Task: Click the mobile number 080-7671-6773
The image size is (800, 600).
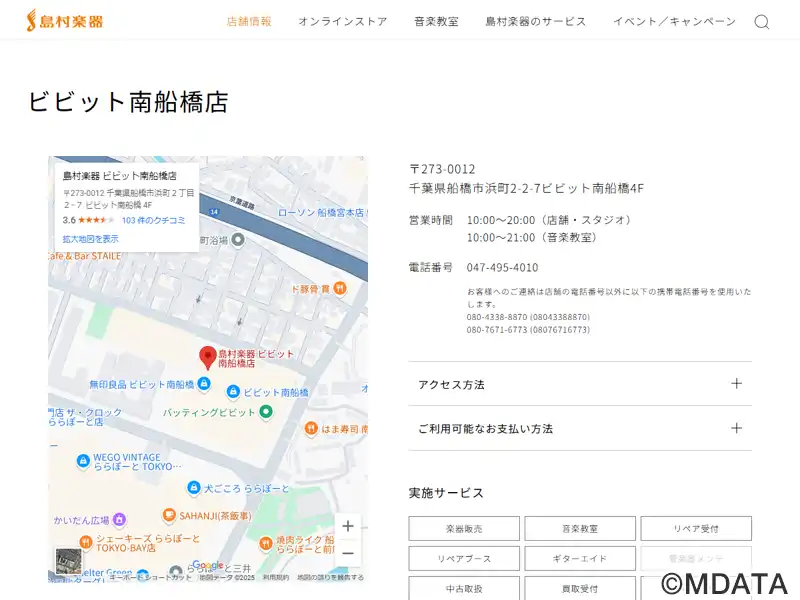Action: click(x=496, y=330)
